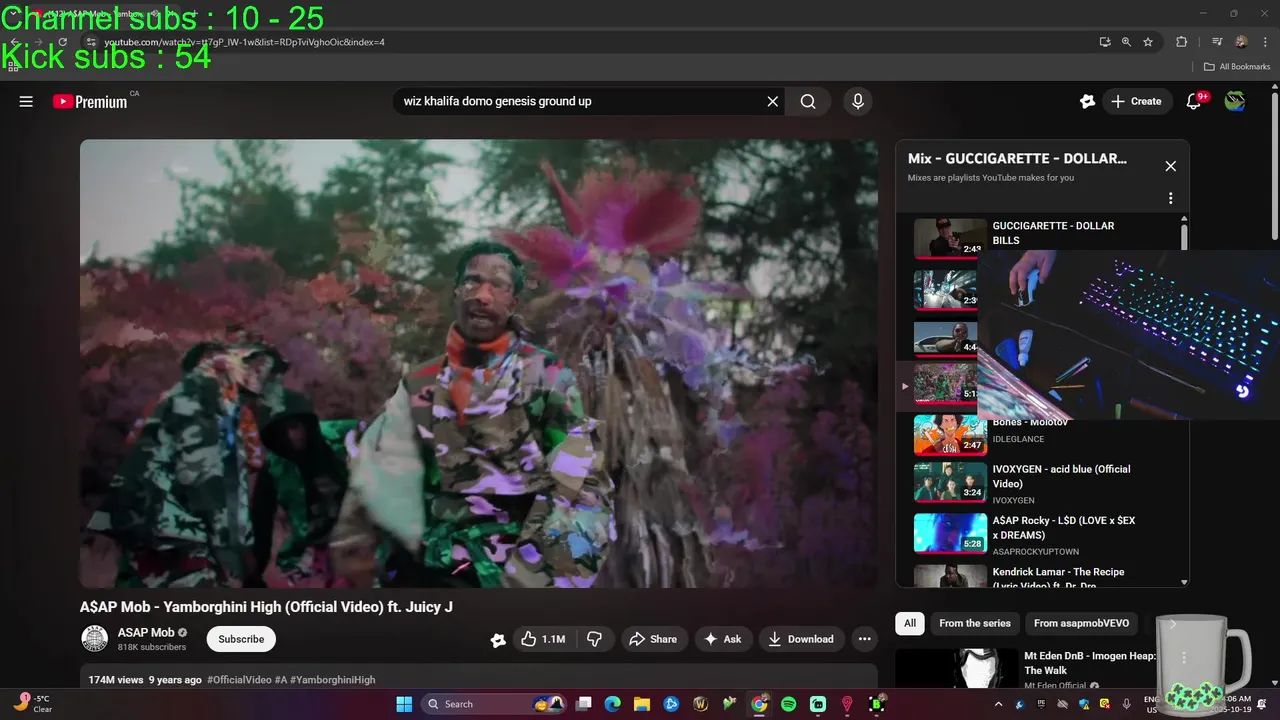Select the All filter chip
Screen dimensions: 1280x720
pos(910,623)
